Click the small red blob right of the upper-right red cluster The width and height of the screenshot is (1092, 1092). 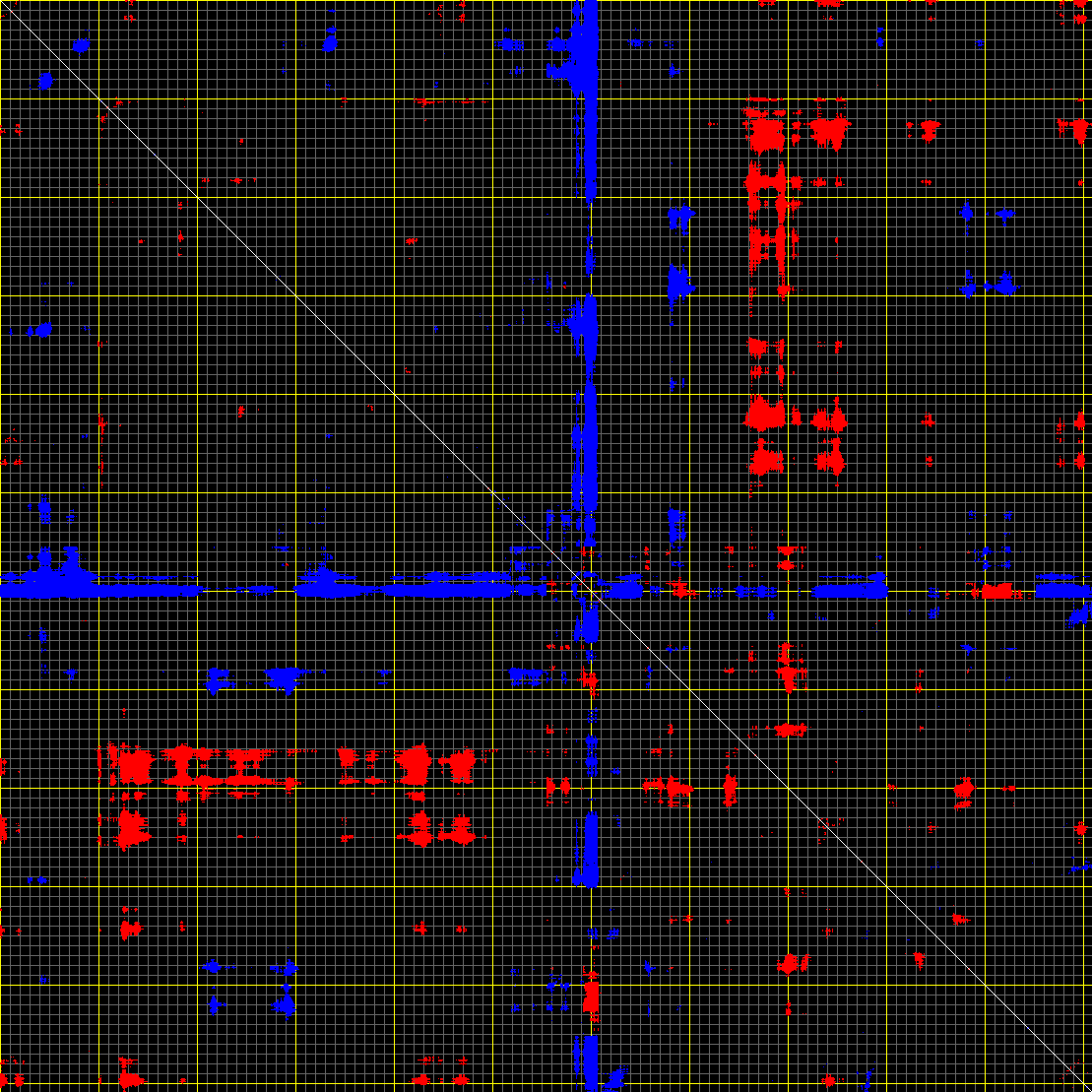click(929, 129)
